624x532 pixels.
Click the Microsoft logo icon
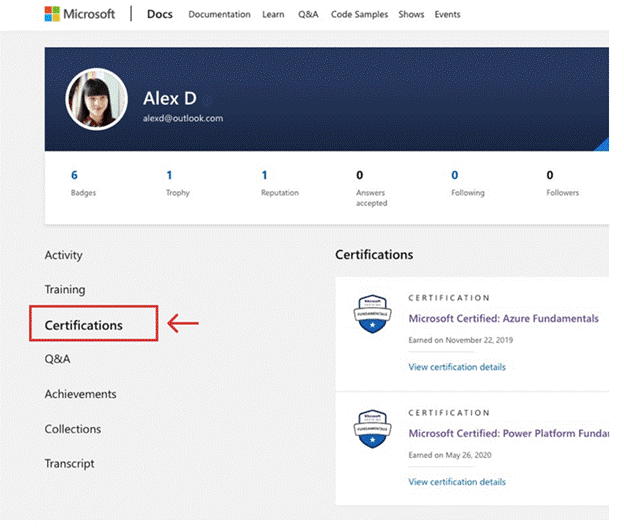pyautogui.click(x=52, y=14)
